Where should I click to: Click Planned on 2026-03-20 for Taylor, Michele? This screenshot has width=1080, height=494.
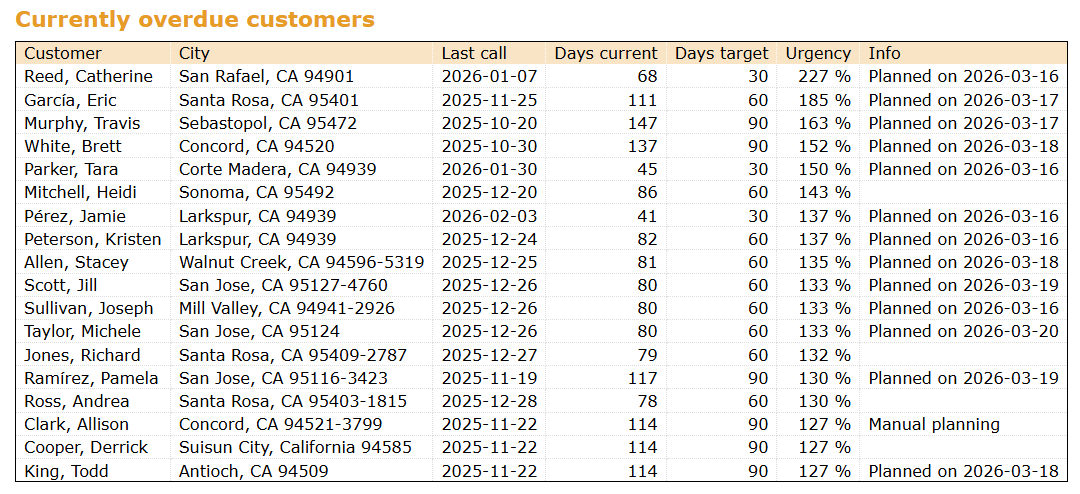963,332
